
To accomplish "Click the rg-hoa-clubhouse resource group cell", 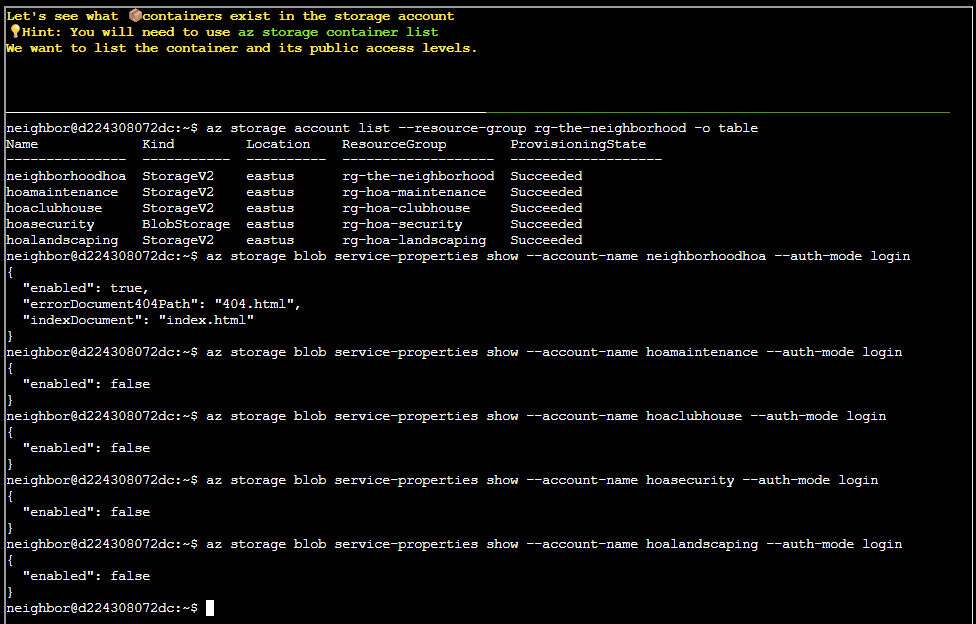I will tap(406, 208).
